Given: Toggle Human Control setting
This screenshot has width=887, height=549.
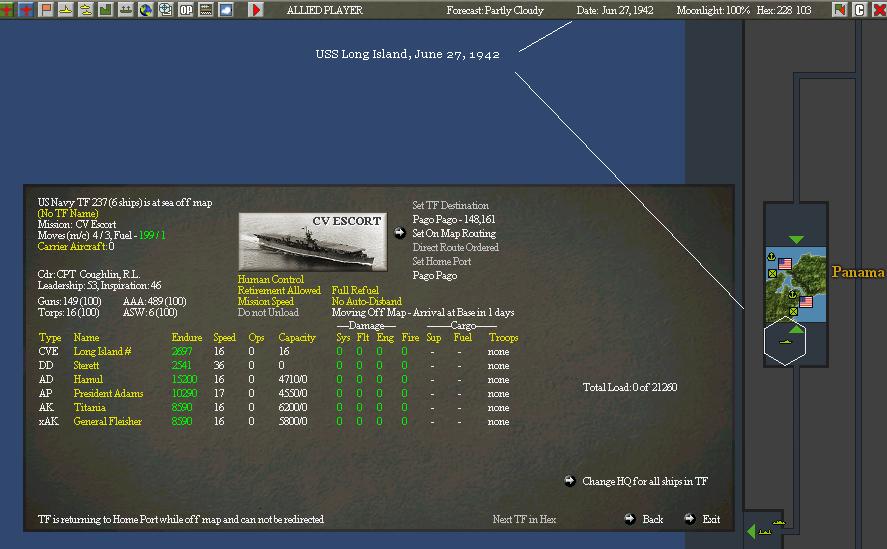Looking at the screenshot, I should [270, 279].
